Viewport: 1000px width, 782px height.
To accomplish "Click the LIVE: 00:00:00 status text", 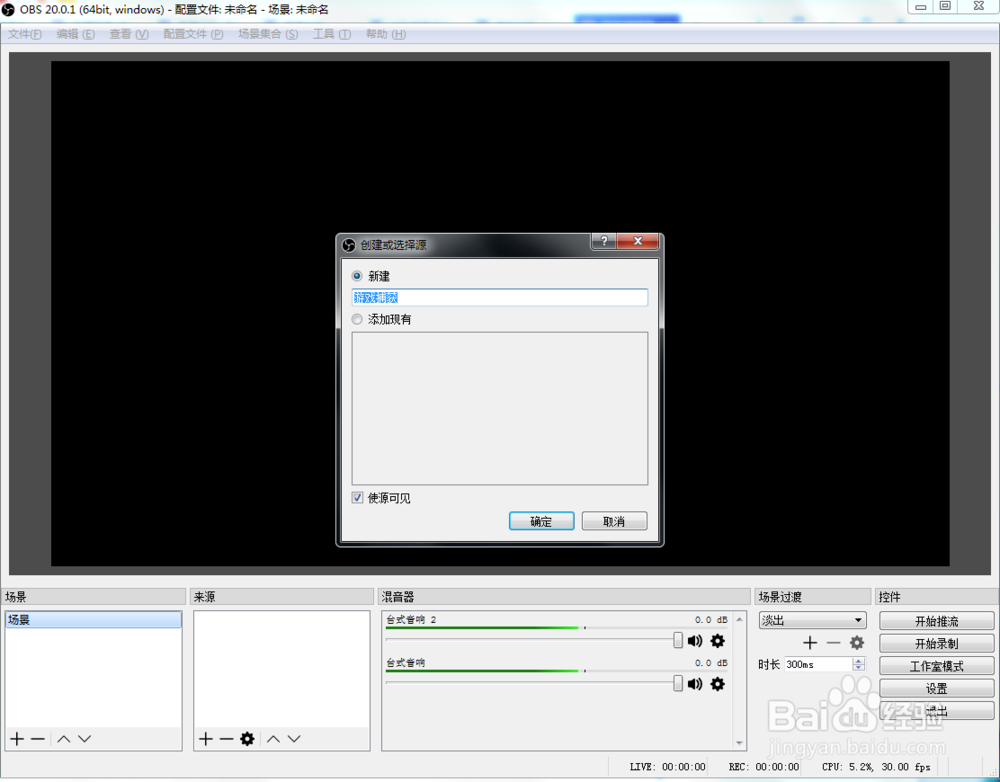I will (x=667, y=767).
